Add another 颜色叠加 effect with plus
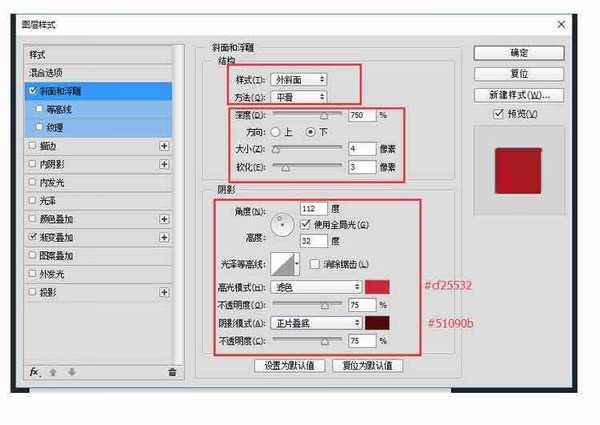The height and width of the screenshot is (425, 600). point(164,219)
